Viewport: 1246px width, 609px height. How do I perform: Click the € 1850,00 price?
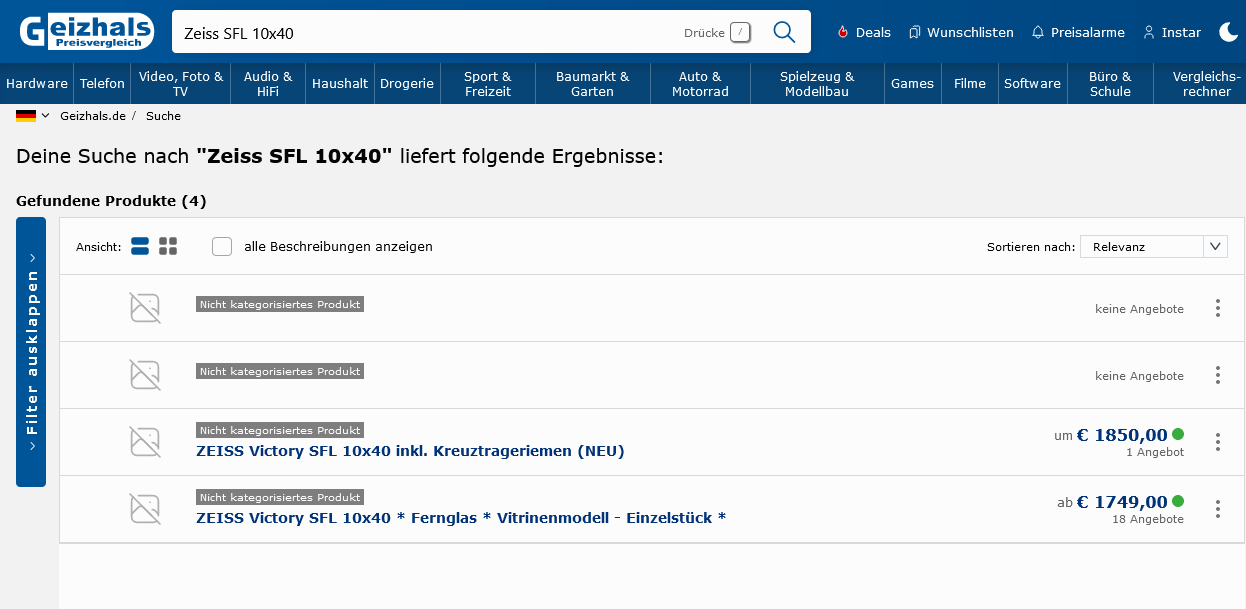pyautogui.click(x=1122, y=435)
